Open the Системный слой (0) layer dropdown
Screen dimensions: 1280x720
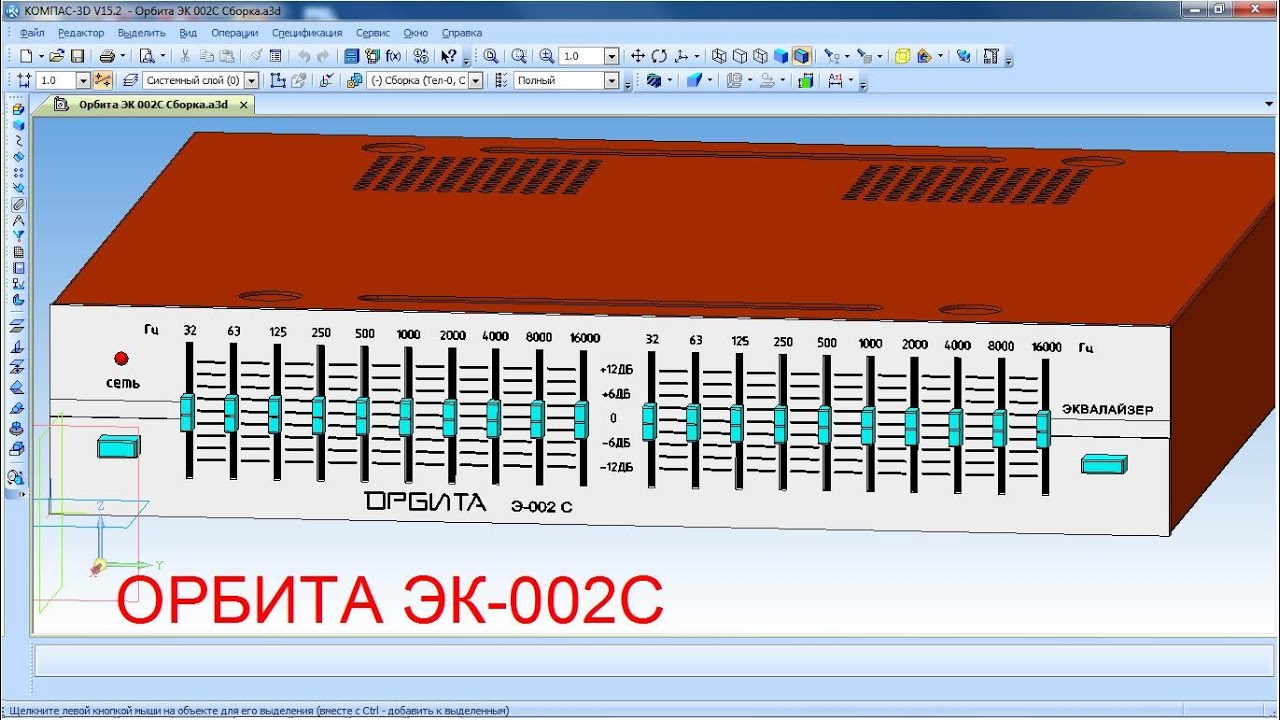point(251,80)
